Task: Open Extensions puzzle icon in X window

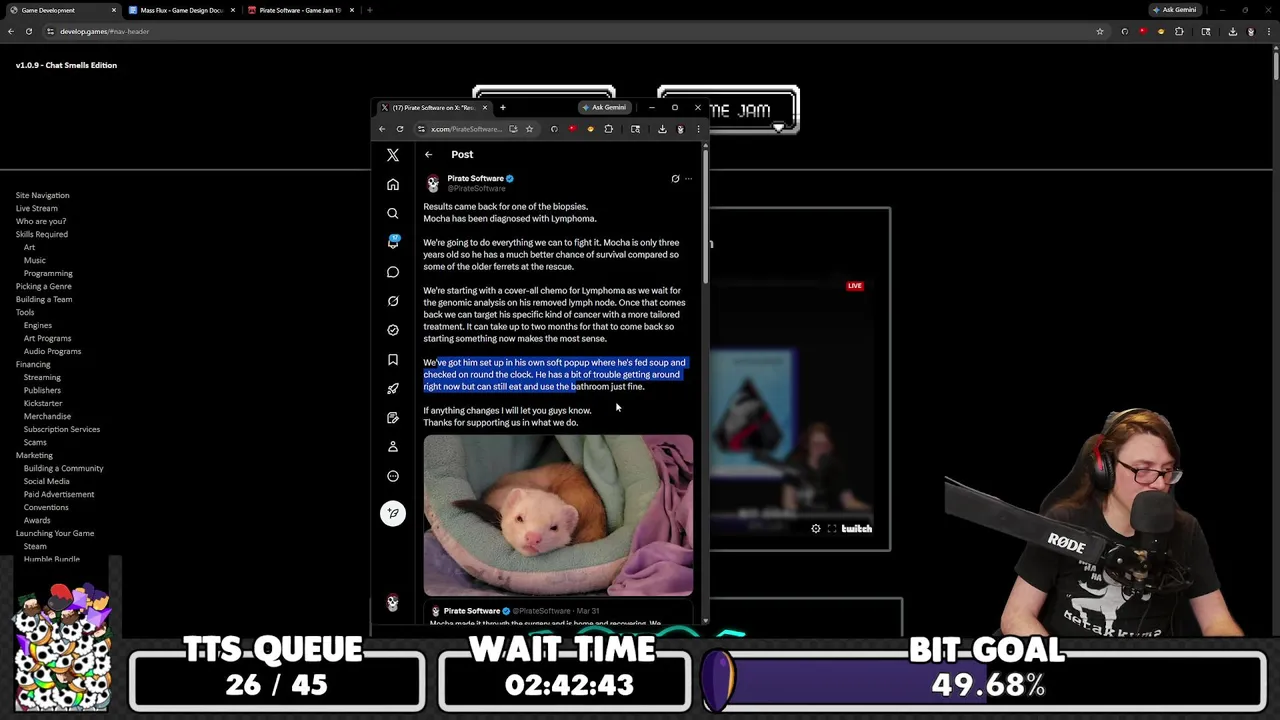Action: 608,129
